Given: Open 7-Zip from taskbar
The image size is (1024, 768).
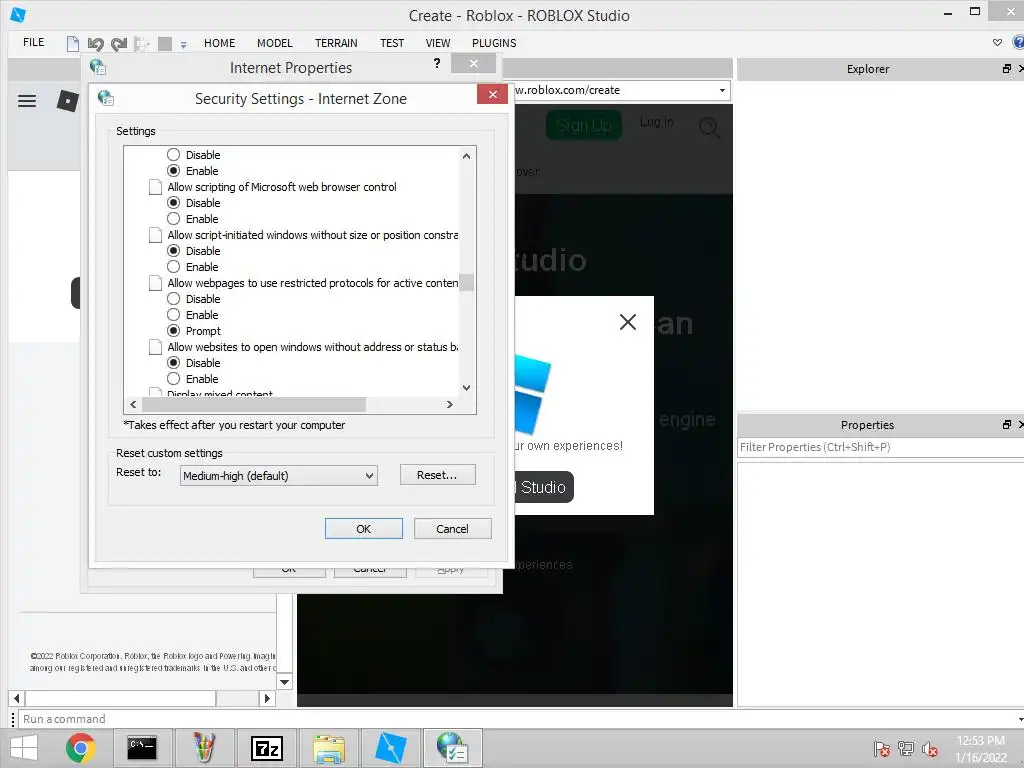Looking at the screenshot, I should (266, 748).
